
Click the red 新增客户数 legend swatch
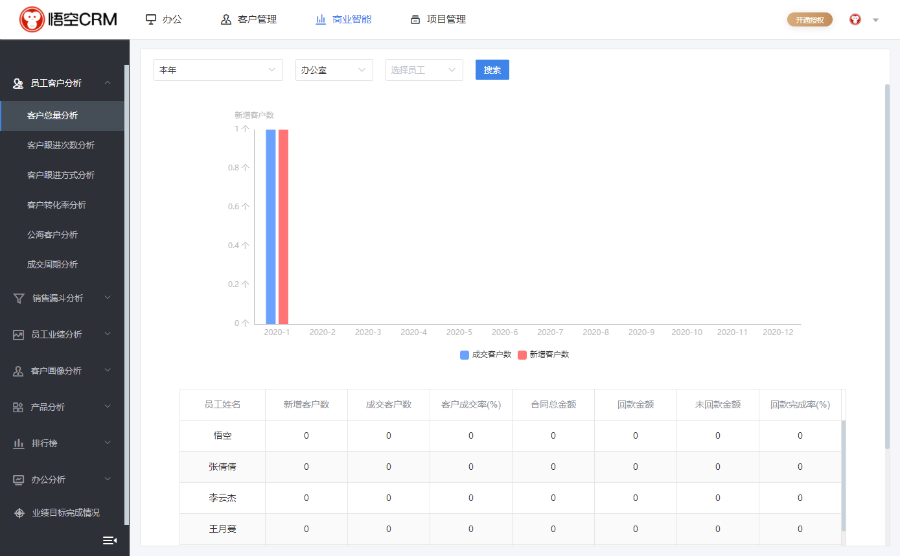point(522,354)
